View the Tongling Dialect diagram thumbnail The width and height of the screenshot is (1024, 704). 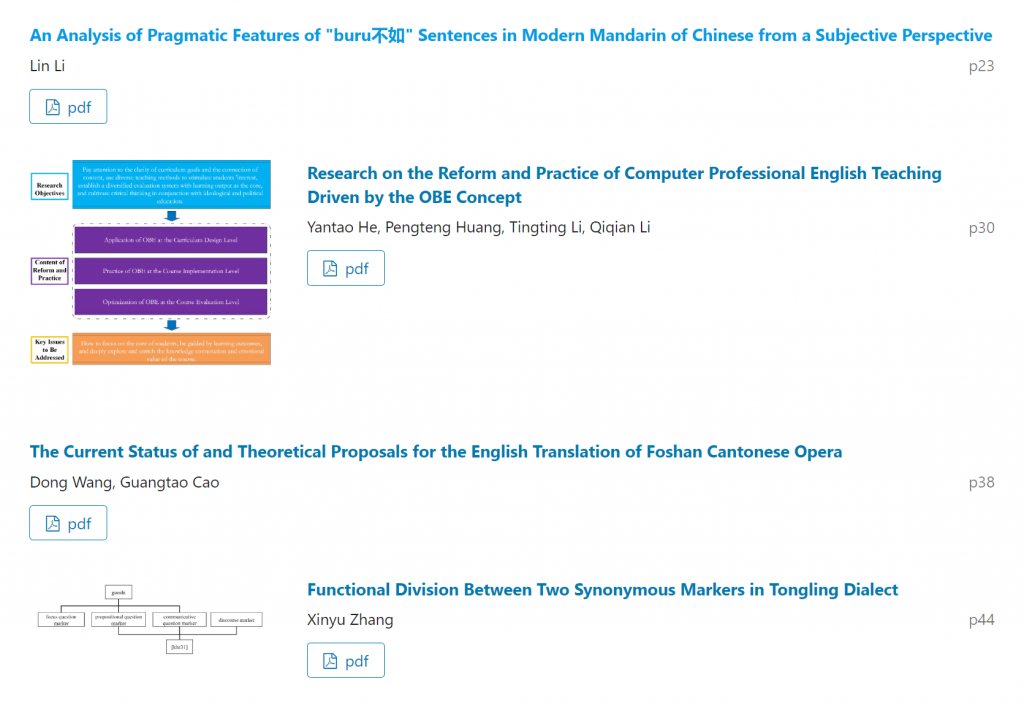click(151, 618)
